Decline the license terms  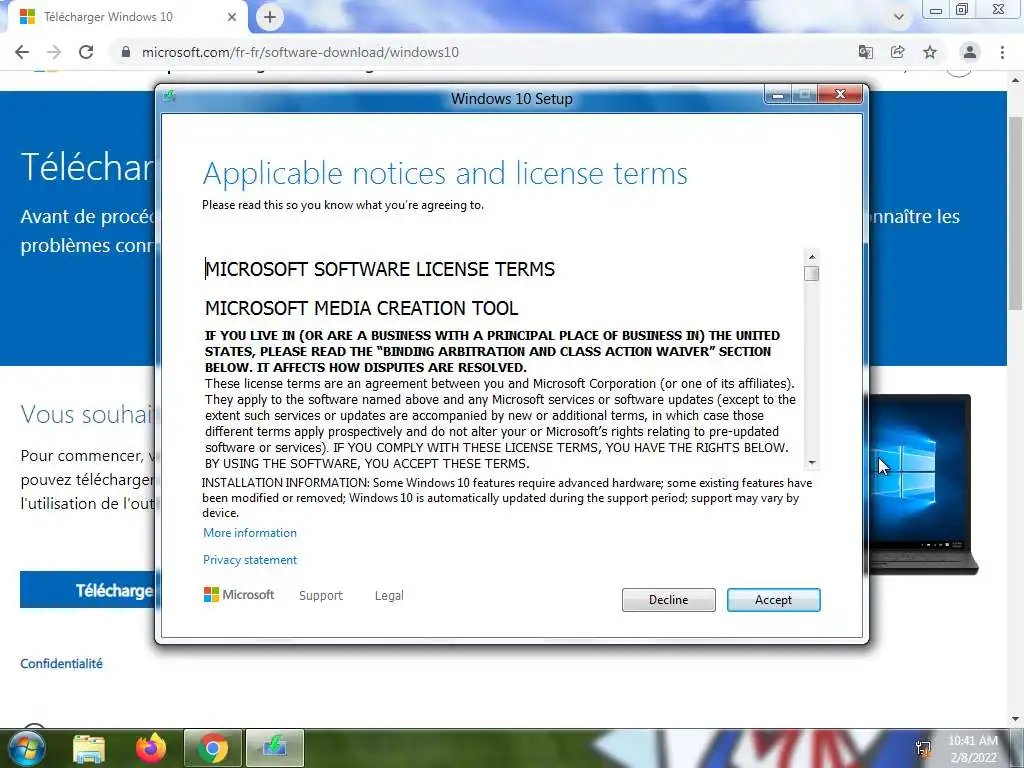(668, 600)
